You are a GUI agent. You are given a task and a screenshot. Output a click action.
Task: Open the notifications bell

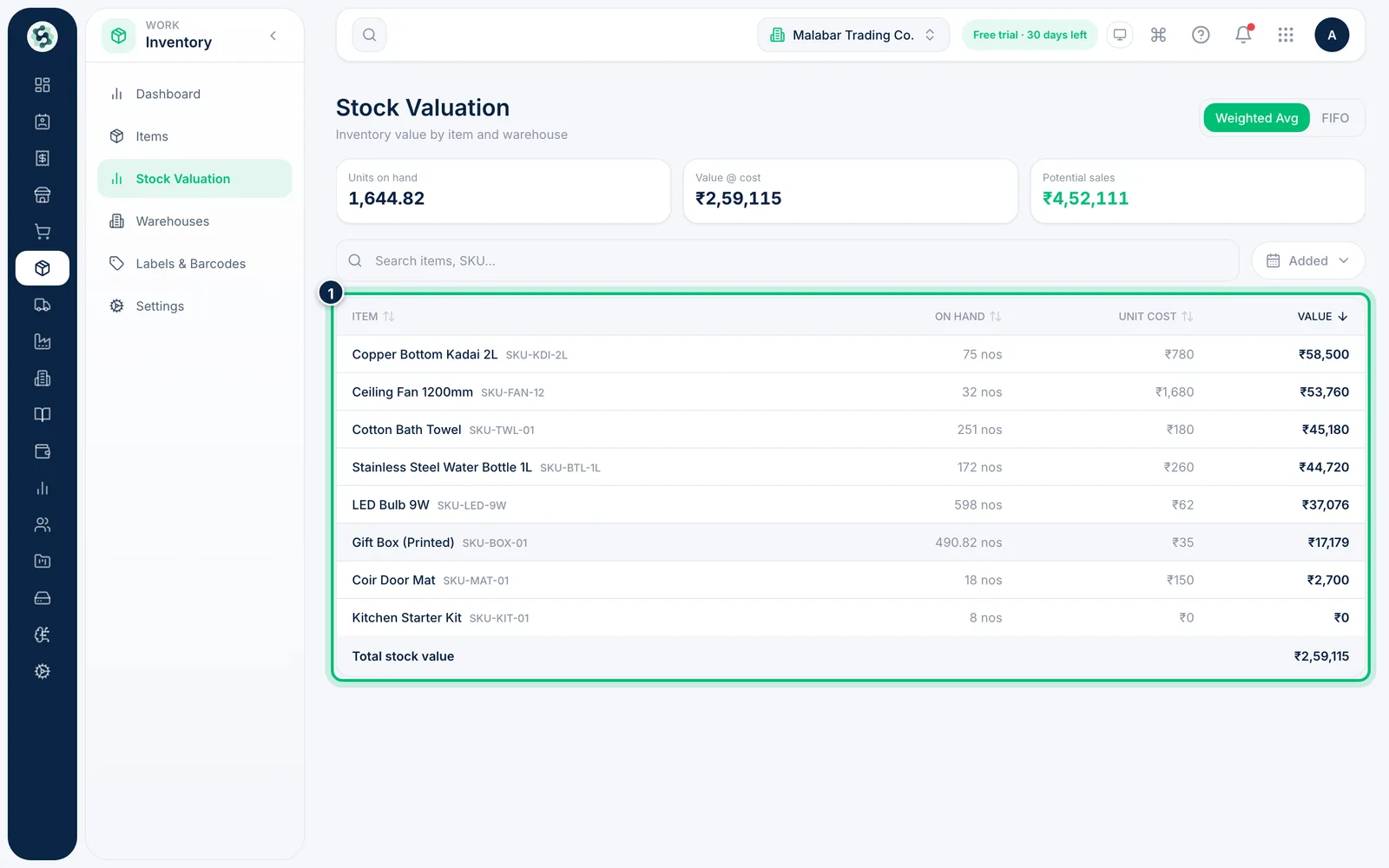point(1243,35)
